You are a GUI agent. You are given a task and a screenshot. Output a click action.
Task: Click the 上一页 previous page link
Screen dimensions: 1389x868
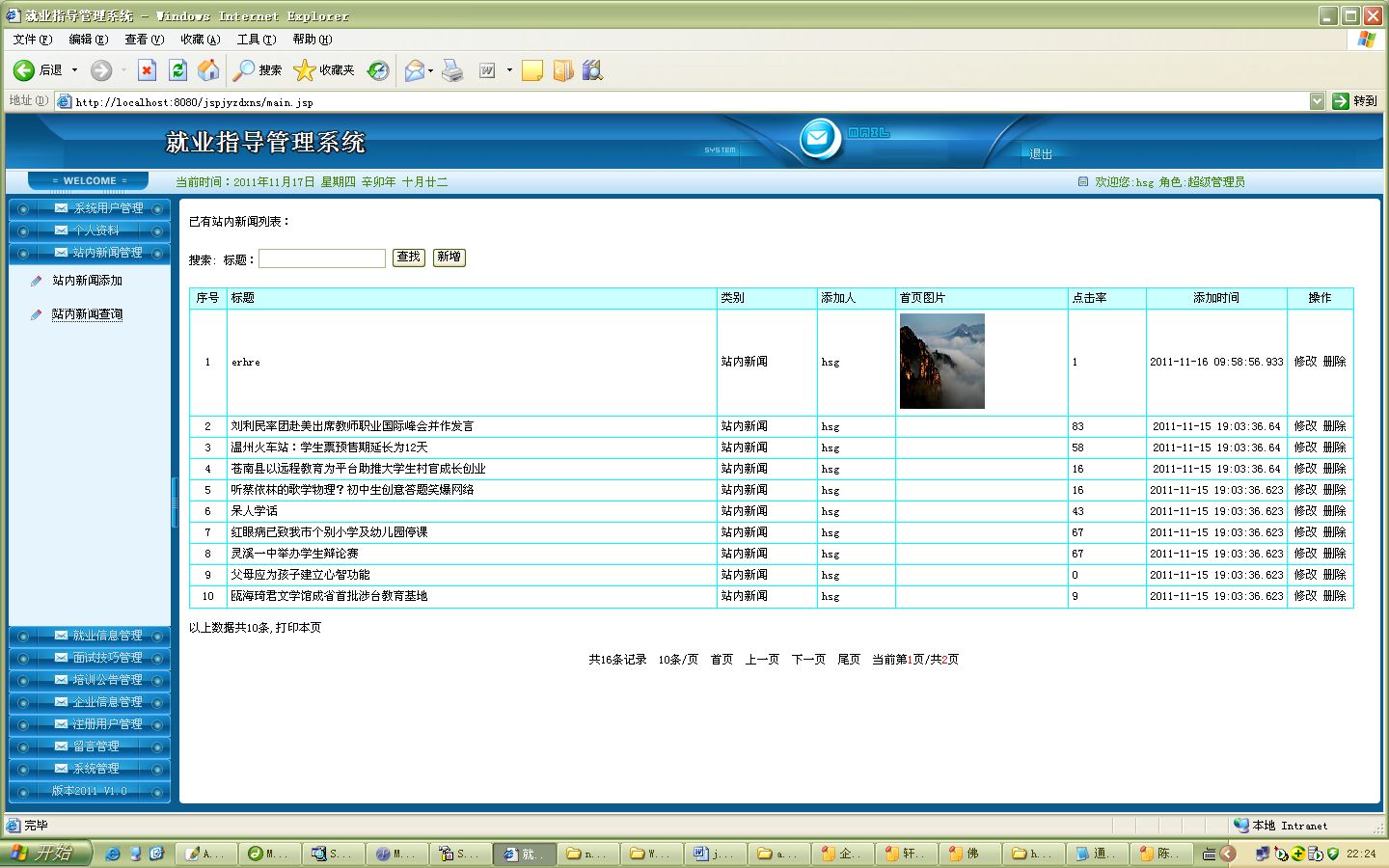coord(762,660)
